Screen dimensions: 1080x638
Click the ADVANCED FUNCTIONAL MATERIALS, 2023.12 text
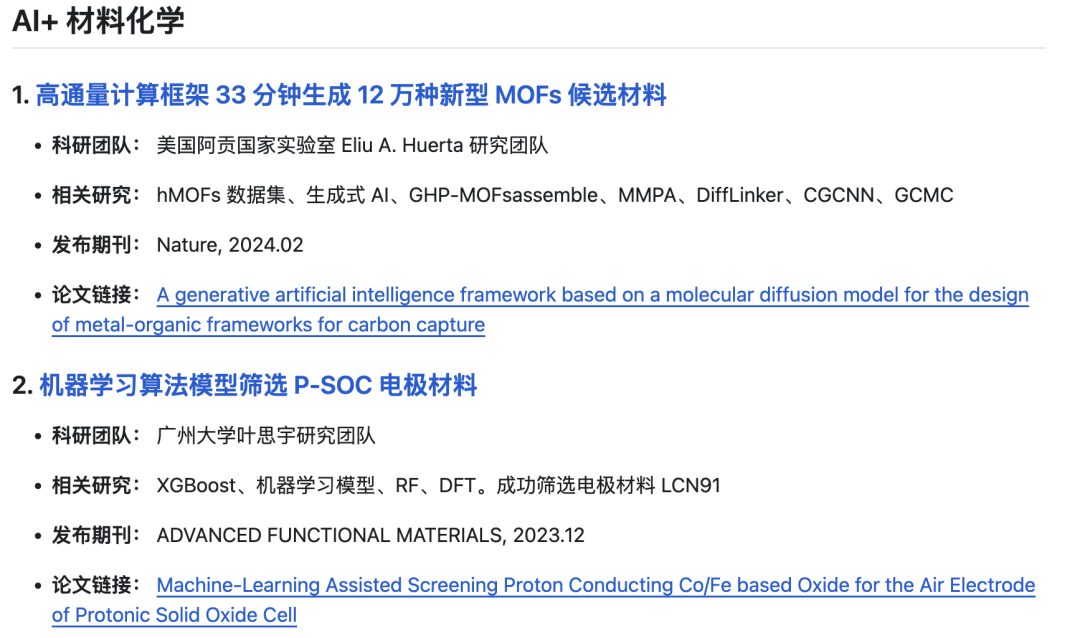pos(370,535)
